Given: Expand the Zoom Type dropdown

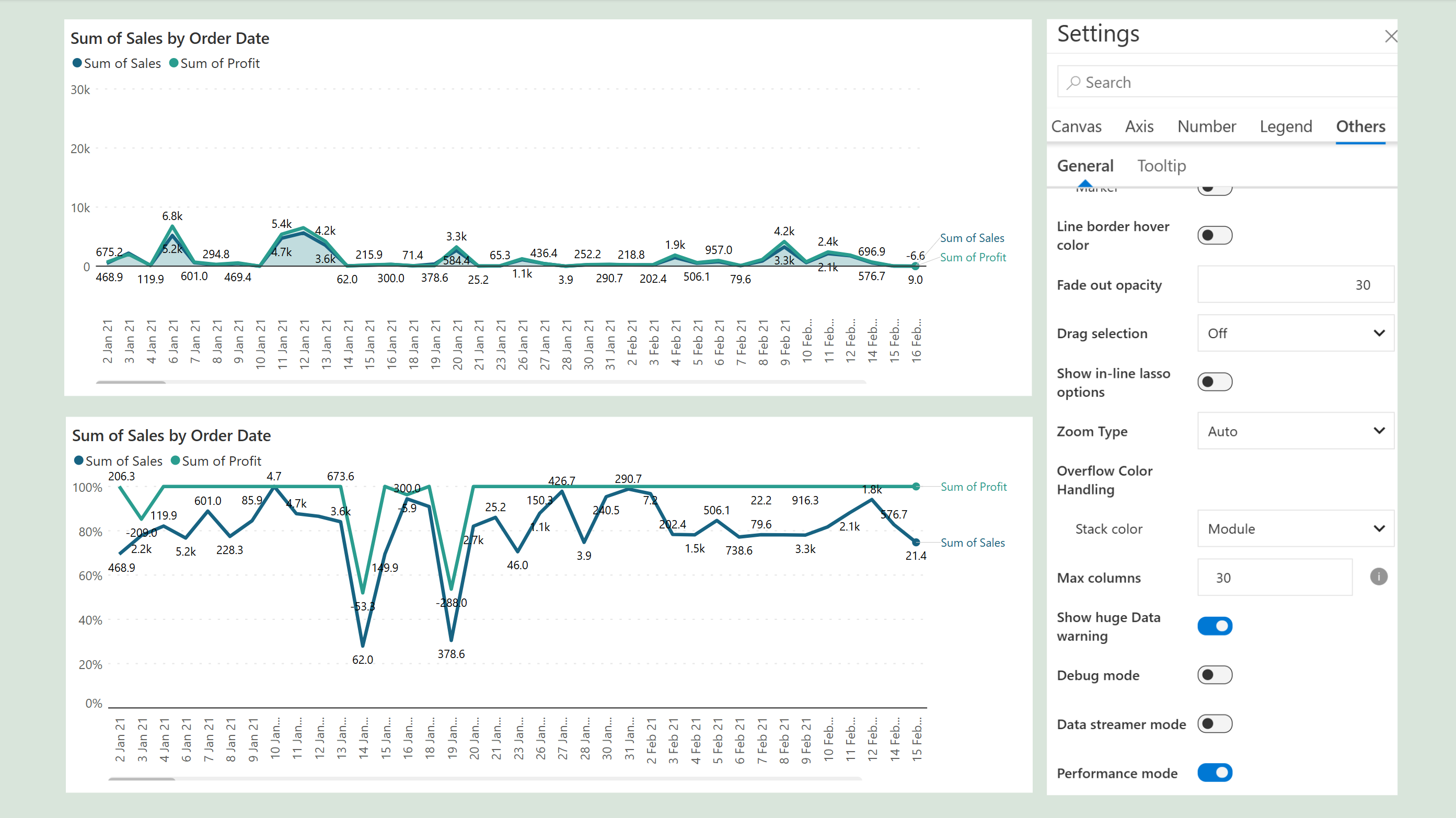Looking at the screenshot, I should pyautogui.click(x=1295, y=431).
